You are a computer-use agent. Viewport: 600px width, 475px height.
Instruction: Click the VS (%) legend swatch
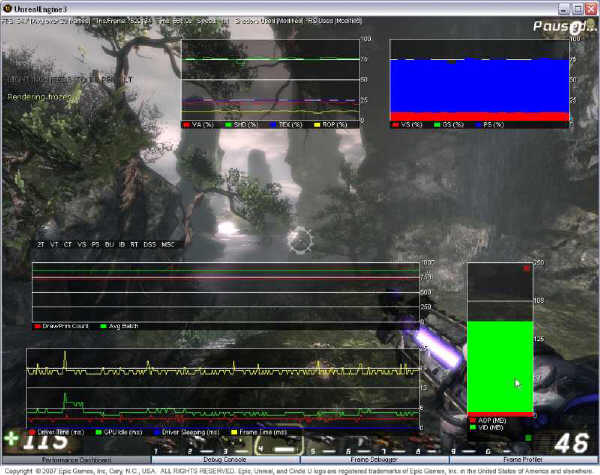tap(396, 125)
